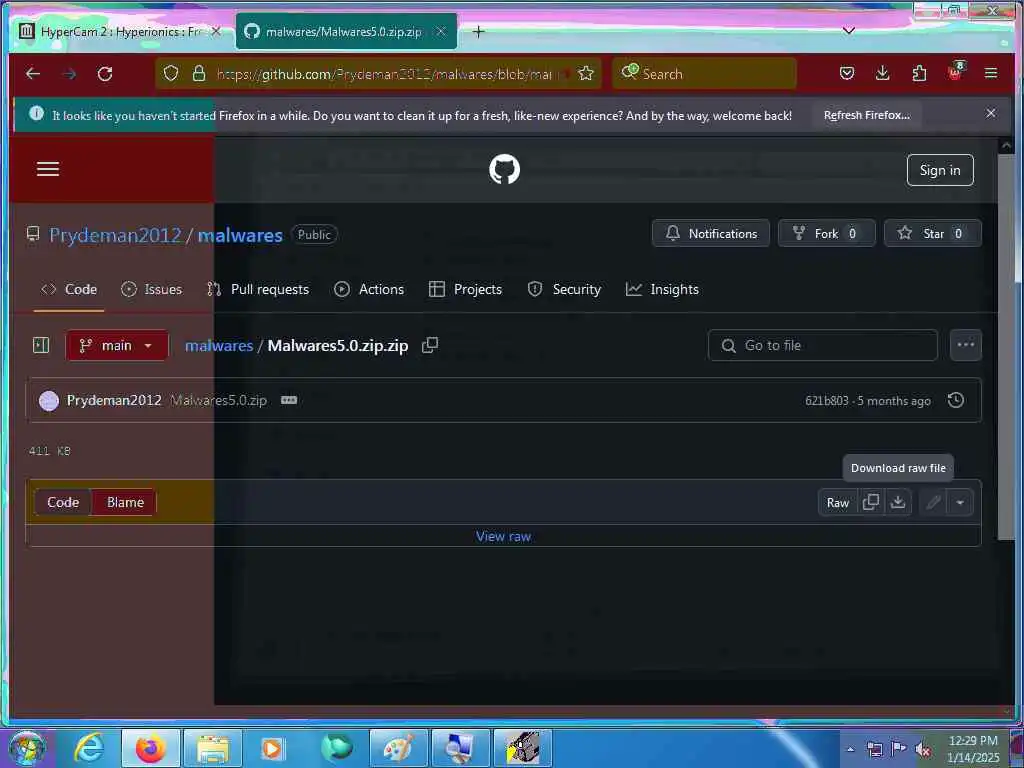Open more file actions ellipsis menu

pyautogui.click(x=966, y=345)
